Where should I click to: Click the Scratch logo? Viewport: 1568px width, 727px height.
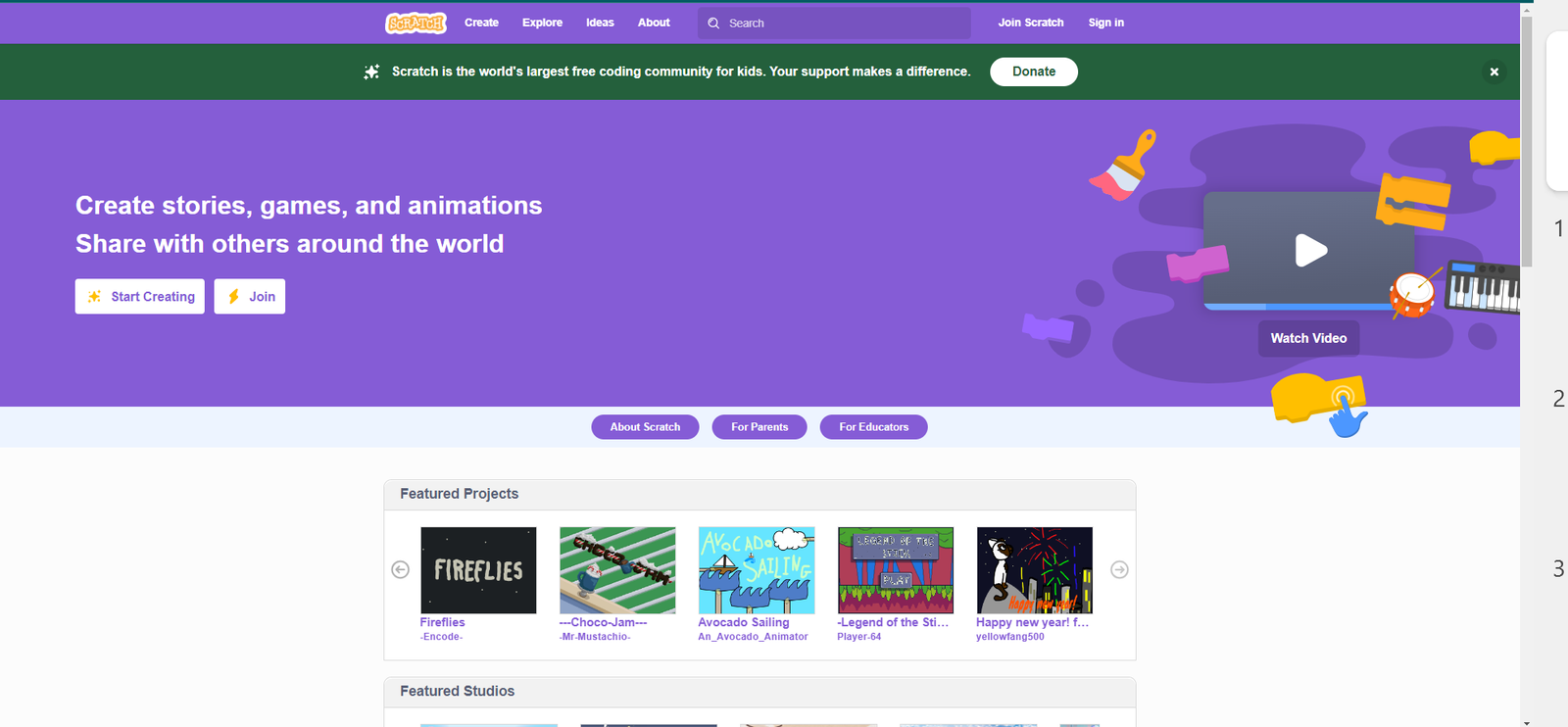[416, 23]
